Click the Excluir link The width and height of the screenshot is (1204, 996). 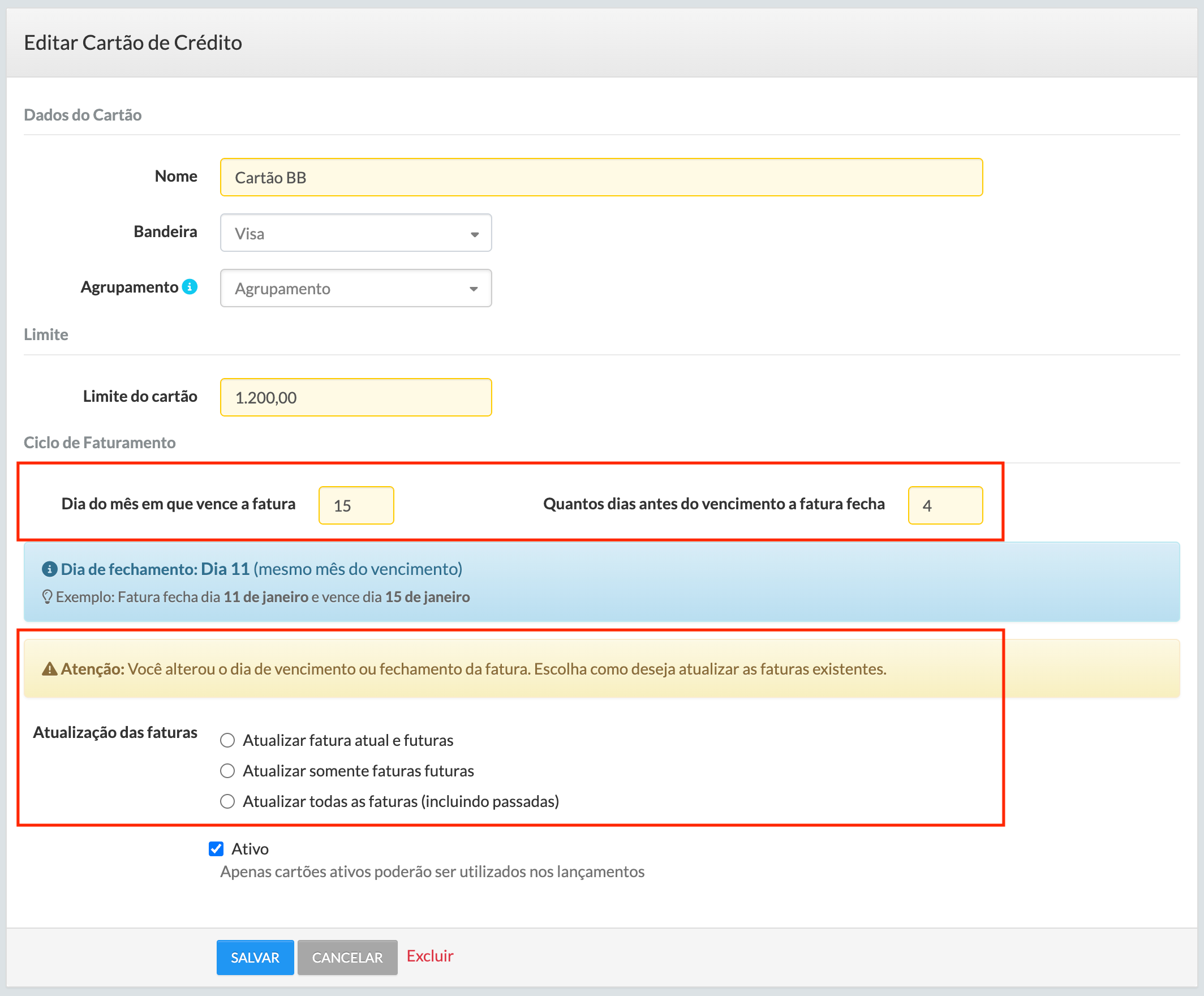[430, 956]
